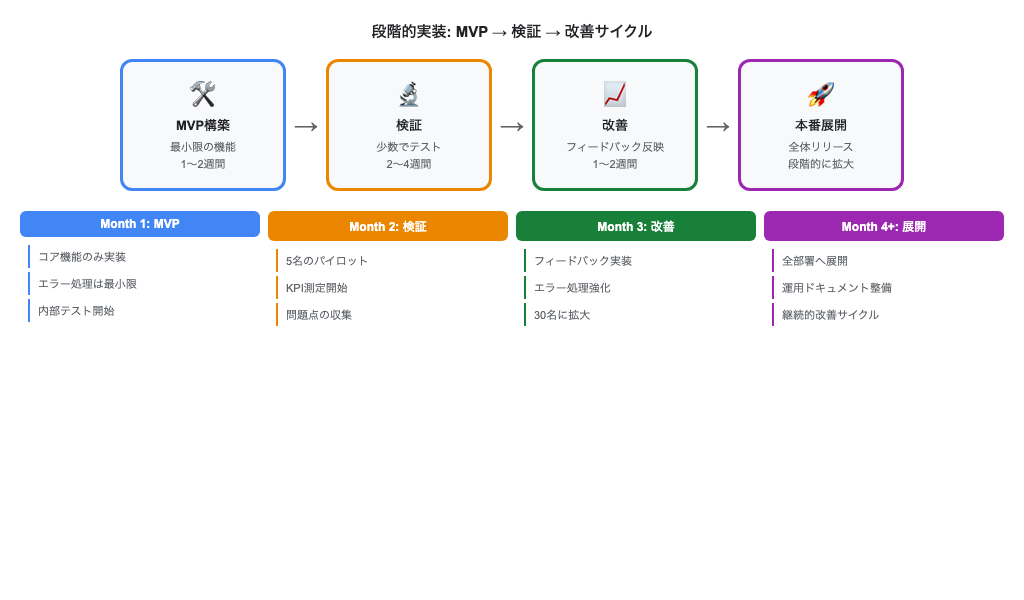Select the 問題点の収集 item

(316, 314)
